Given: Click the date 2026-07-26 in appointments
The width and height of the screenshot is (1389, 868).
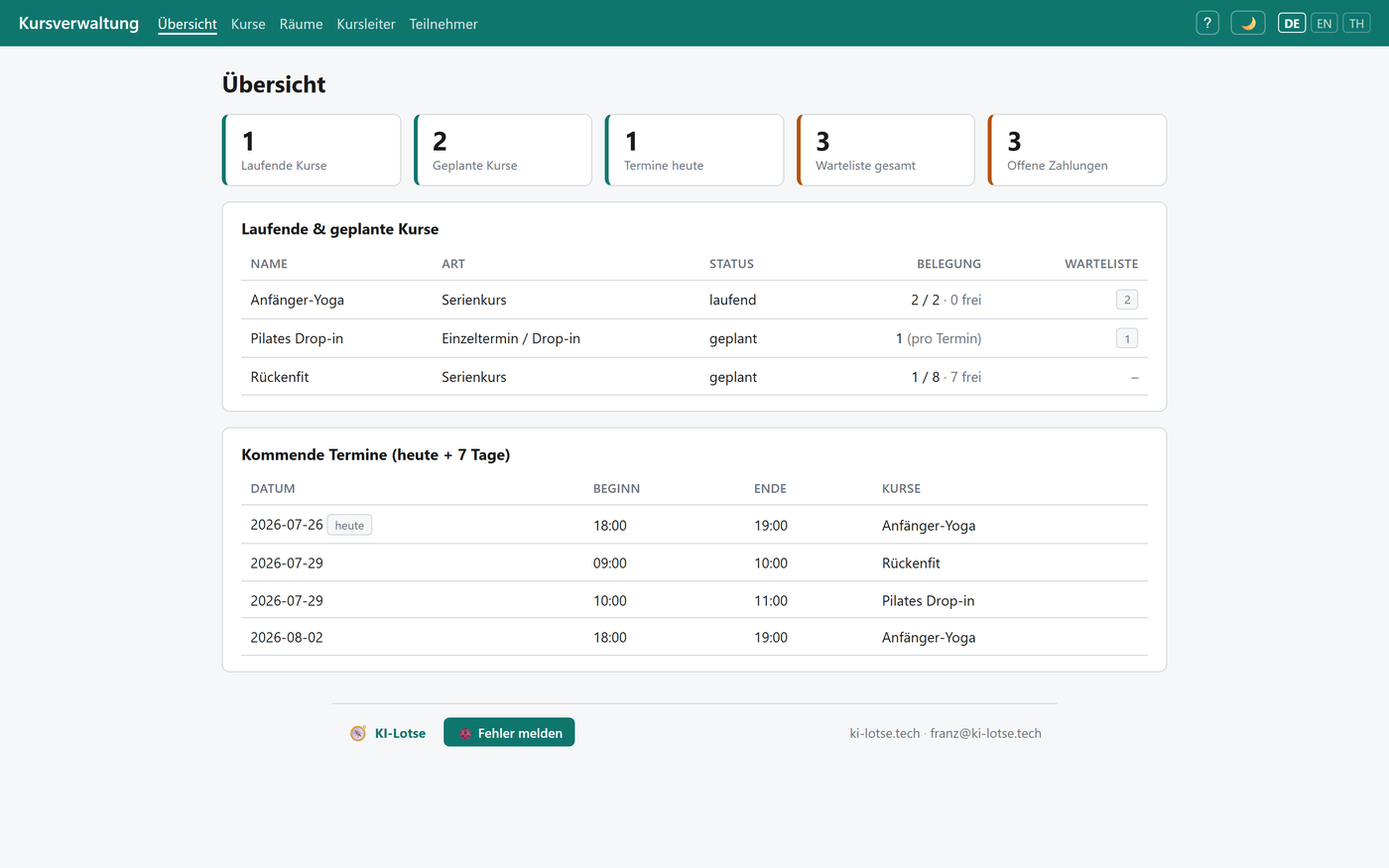Looking at the screenshot, I should (x=287, y=525).
